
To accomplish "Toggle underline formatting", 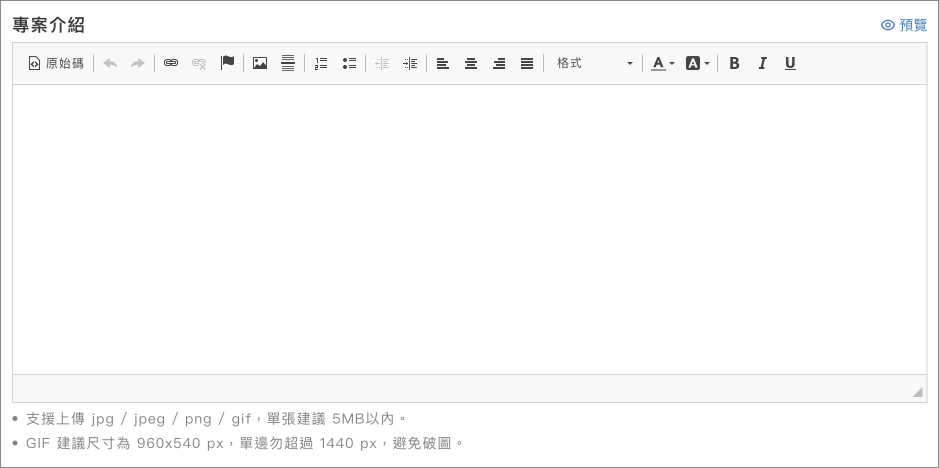I will (790, 63).
